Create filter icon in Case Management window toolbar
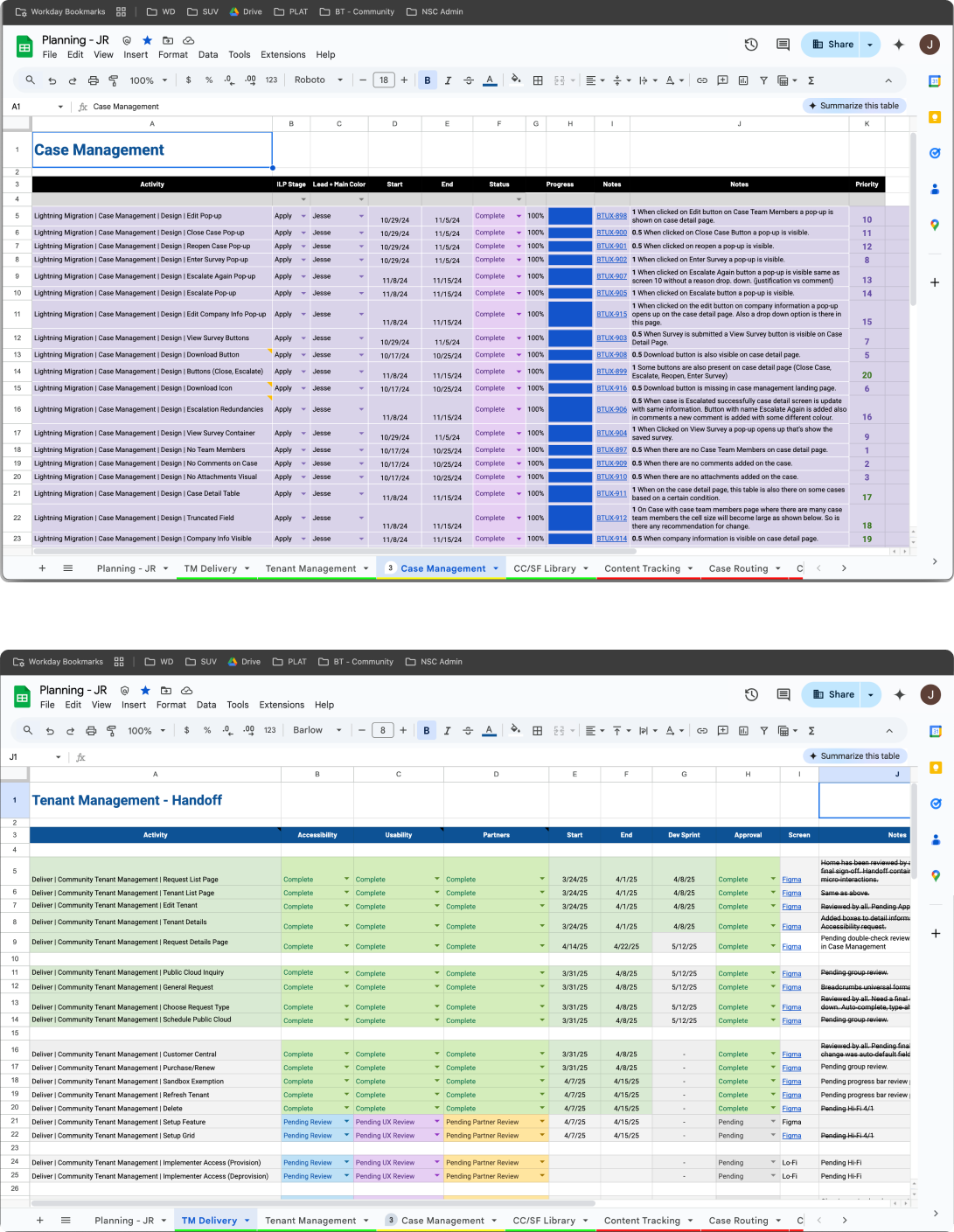Viewport: 954px width, 1232px height. click(x=763, y=80)
